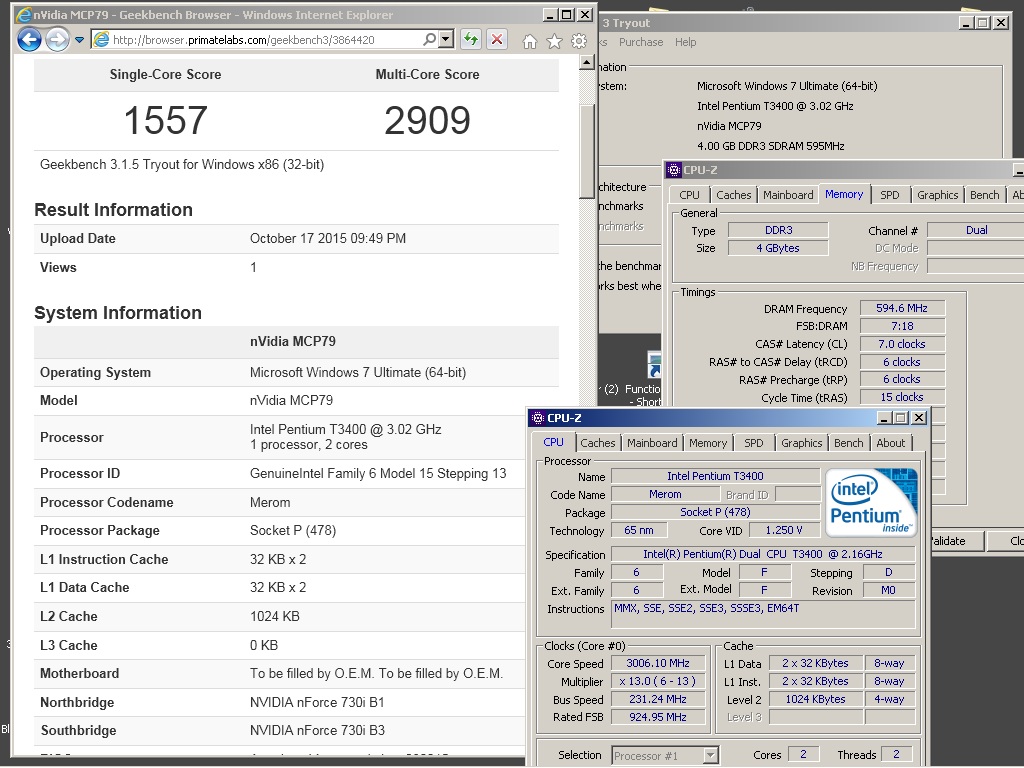Click FSB:DRAM 7:18 value
The width and height of the screenshot is (1024, 768).
coord(902,326)
